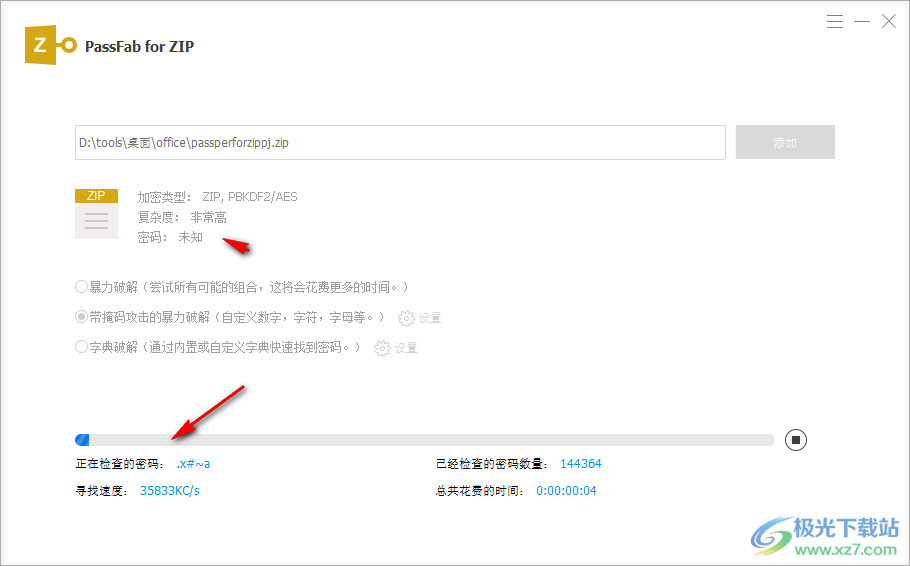Screen dimensions: 910x566
Task: Open the hamburger menu icon
Action: point(835,22)
